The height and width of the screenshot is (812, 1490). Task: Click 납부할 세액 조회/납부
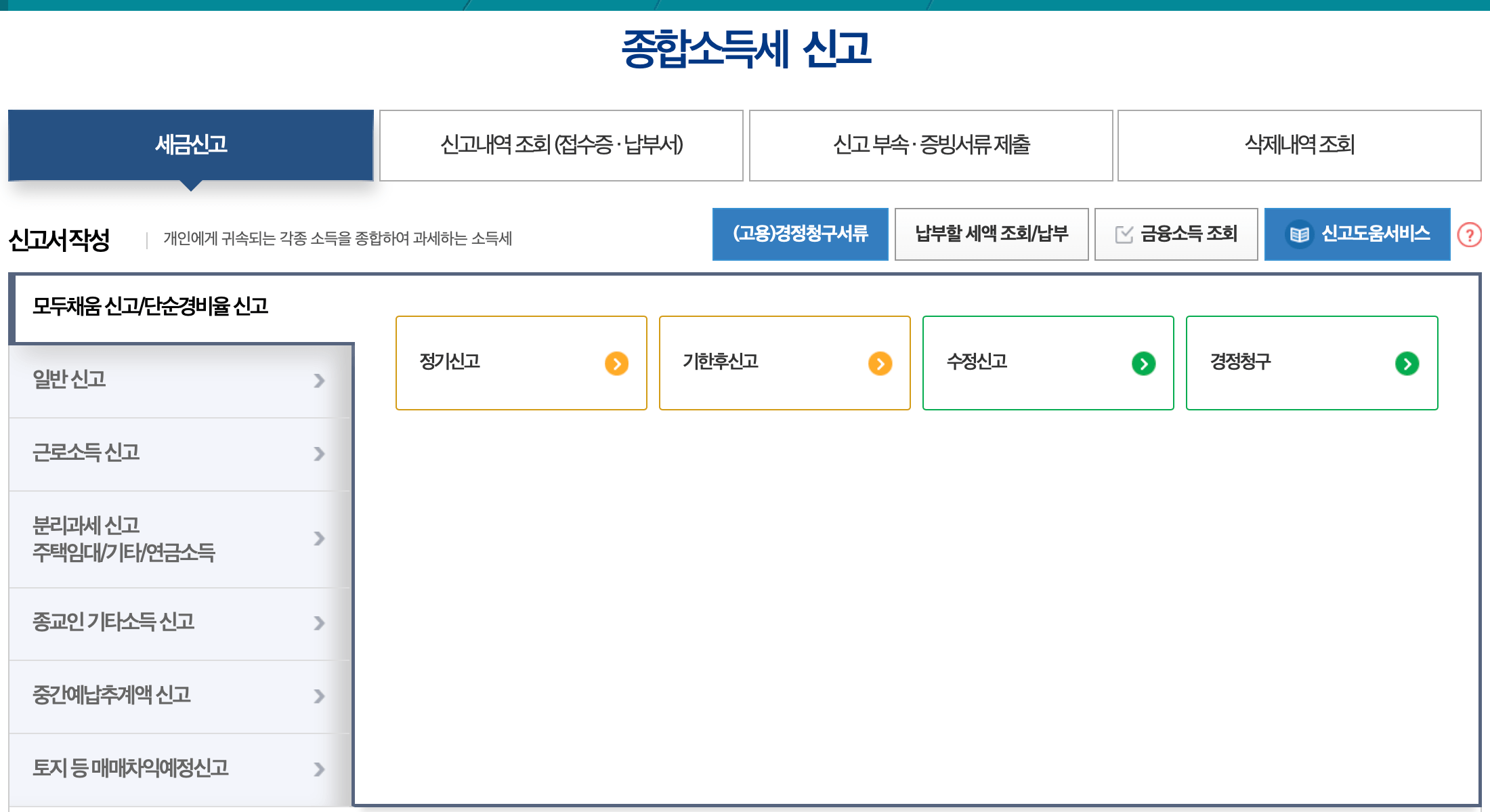pos(992,234)
